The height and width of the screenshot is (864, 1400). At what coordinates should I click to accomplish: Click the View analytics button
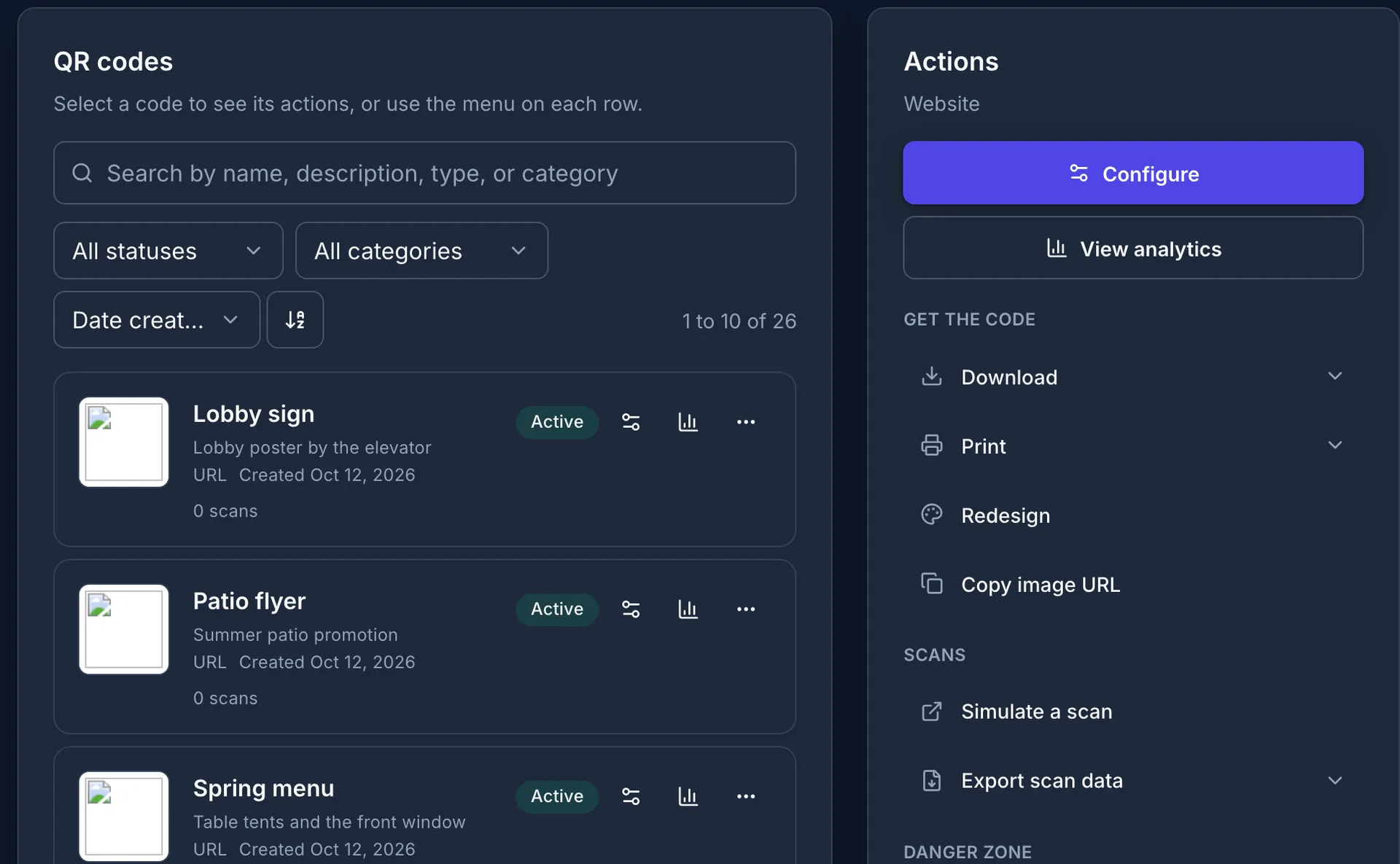click(x=1133, y=249)
